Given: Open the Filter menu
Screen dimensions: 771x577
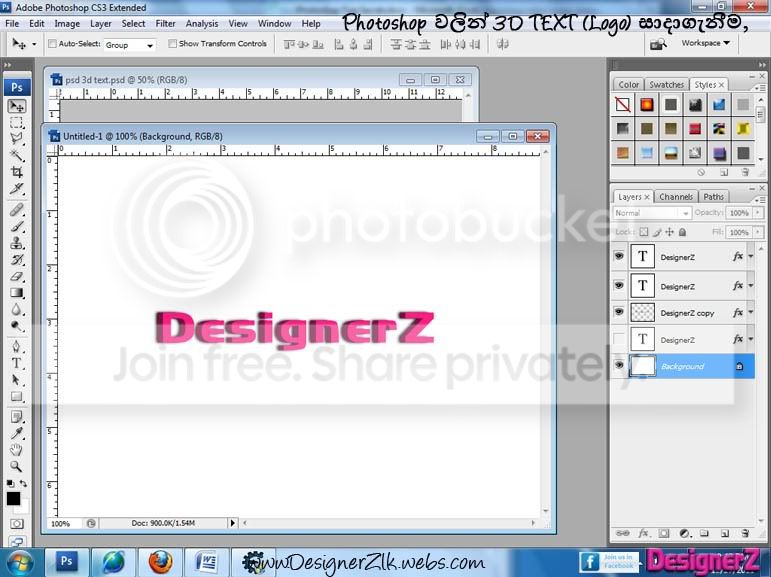Looking at the screenshot, I should click(x=165, y=24).
